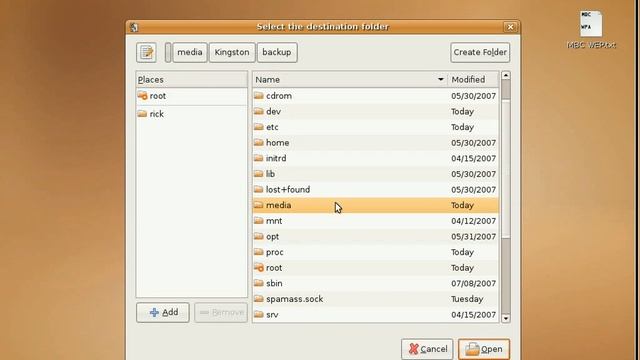The width and height of the screenshot is (640, 360).
Task: Click the media breadcrumb button
Action: coord(190,52)
